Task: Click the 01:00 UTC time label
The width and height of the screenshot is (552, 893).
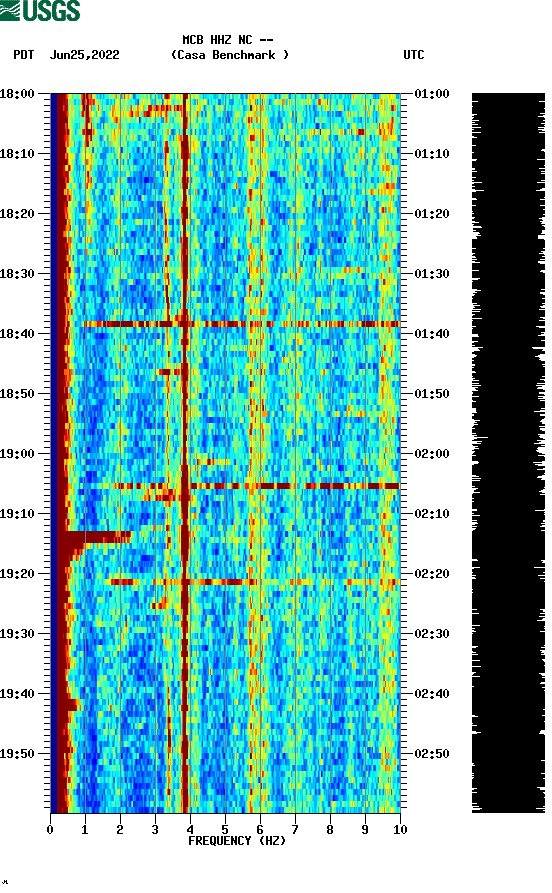Action: (x=432, y=93)
